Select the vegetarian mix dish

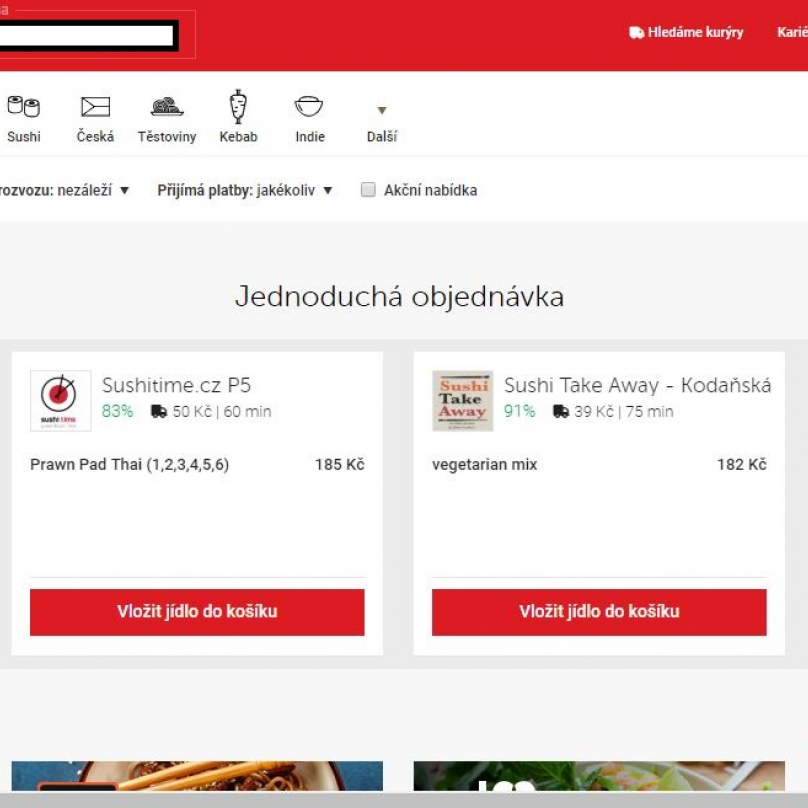pos(484,464)
